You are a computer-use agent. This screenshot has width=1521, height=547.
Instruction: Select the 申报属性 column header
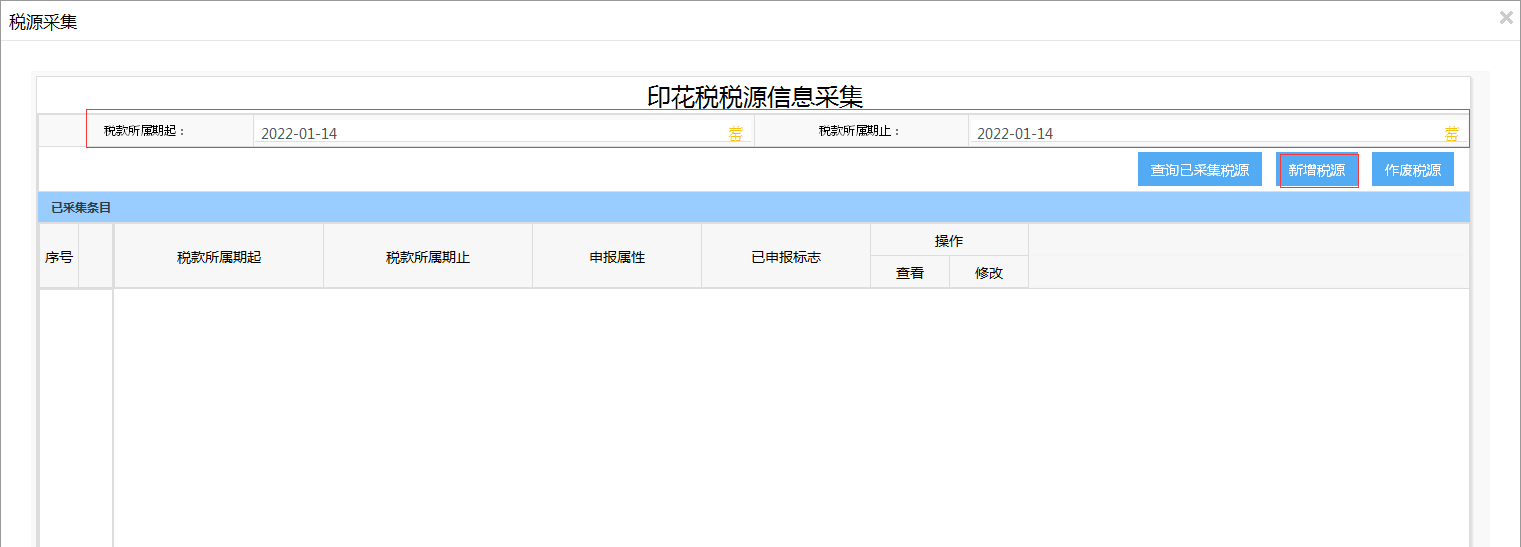pos(617,257)
